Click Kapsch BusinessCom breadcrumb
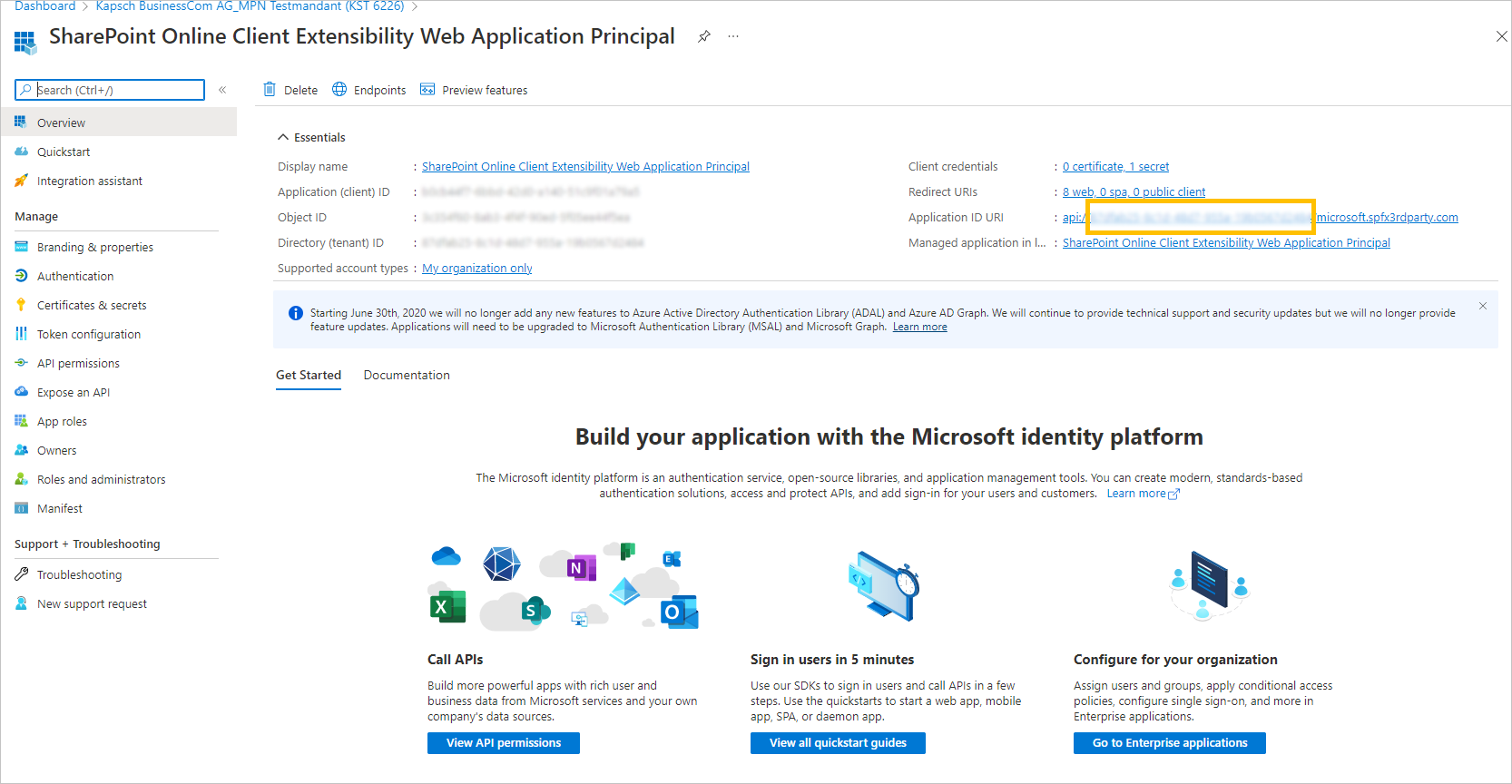 (250, 6)
